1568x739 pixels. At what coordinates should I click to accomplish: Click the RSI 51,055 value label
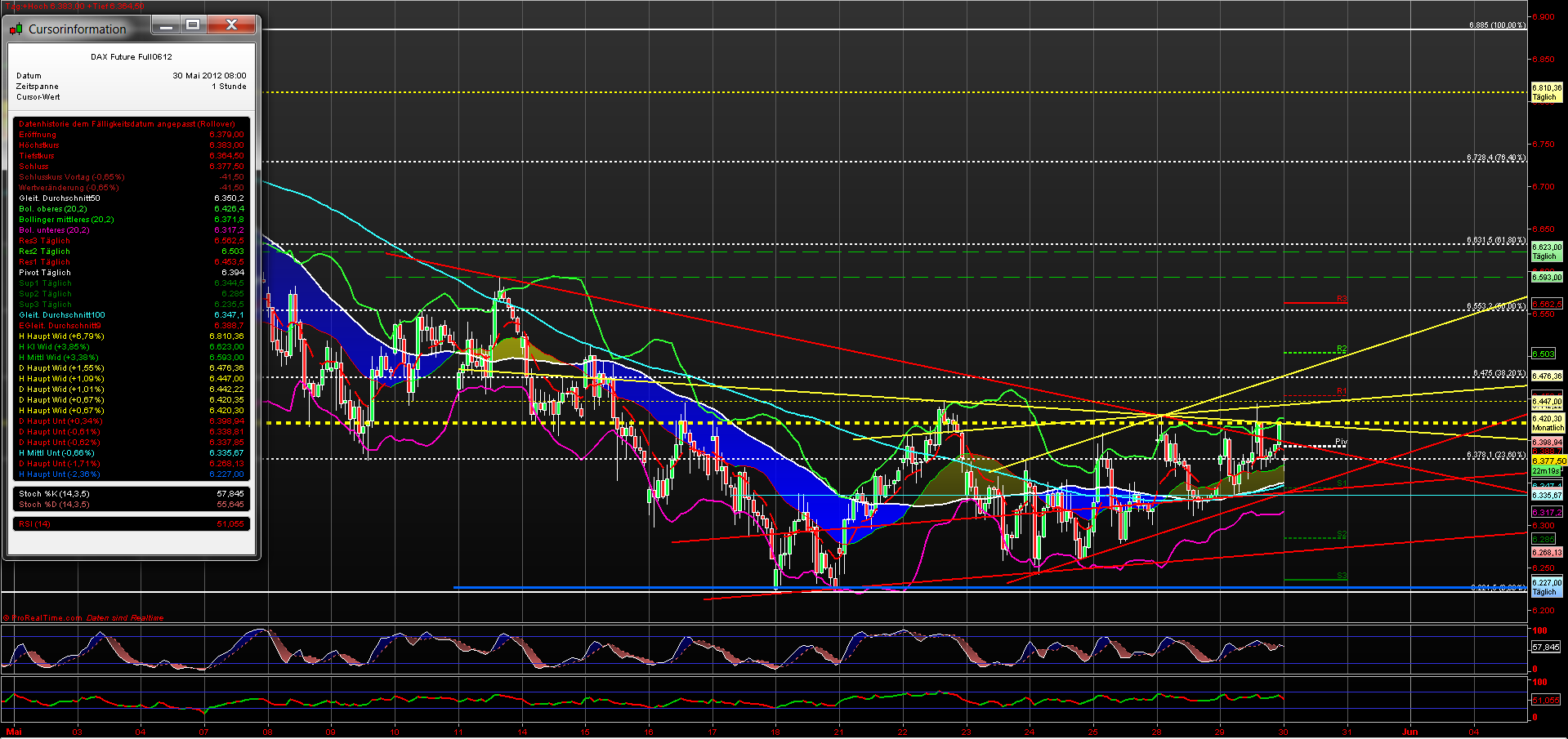point(1545,700)
